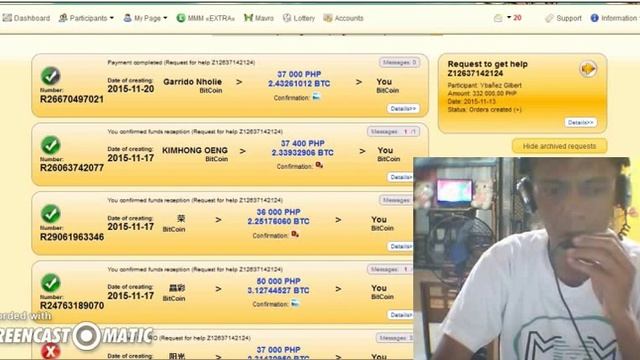The height and width of the screenshot is (360, 640).
Task: Click the Accounts icon
Action: pyautogui.click(x=328, y=18)
